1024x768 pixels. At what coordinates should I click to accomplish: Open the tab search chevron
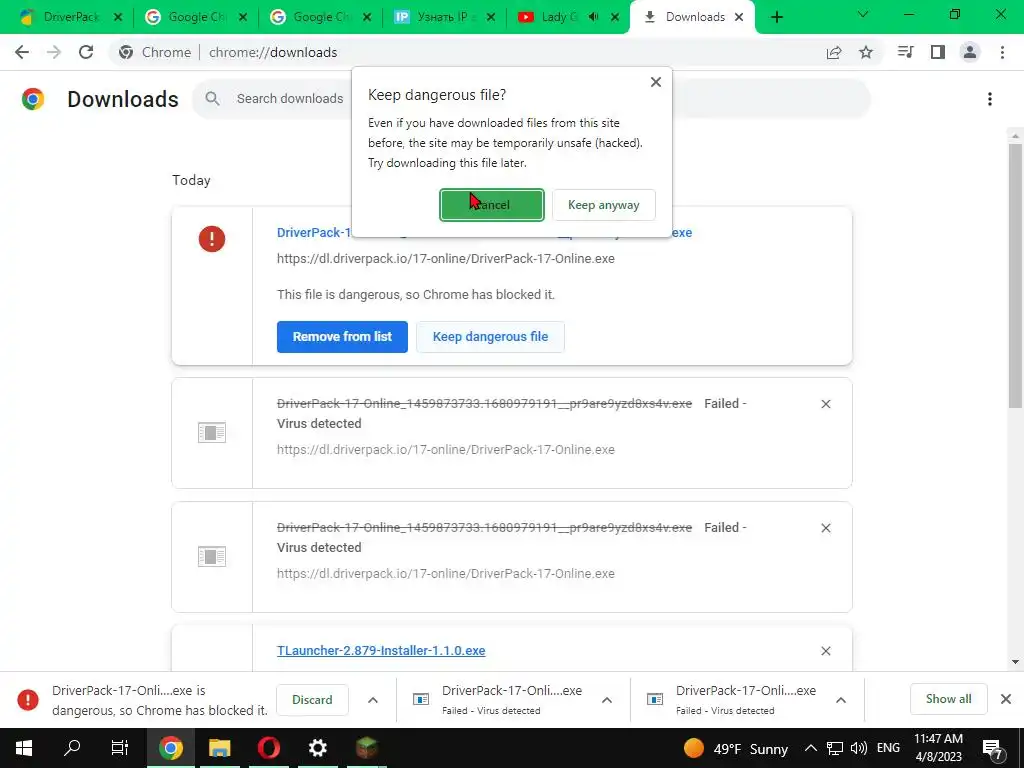point(863,14)
